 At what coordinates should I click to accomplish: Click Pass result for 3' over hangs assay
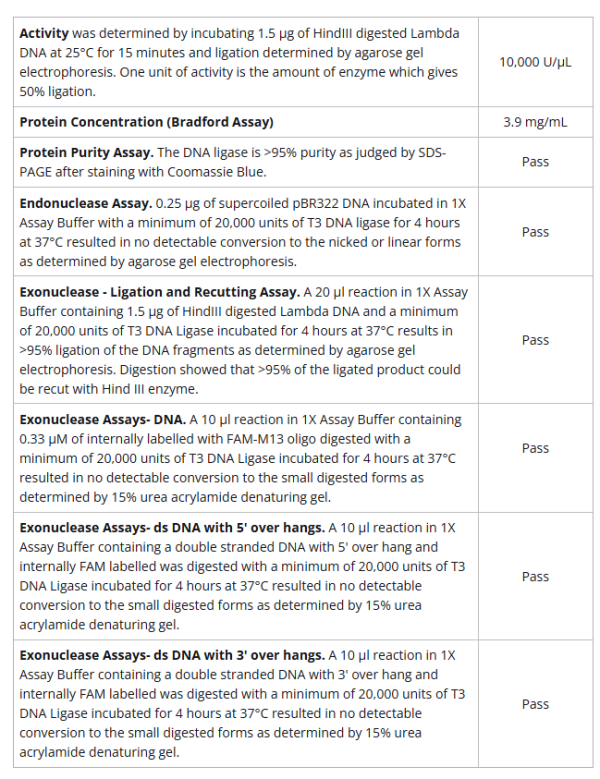(535, 704)
